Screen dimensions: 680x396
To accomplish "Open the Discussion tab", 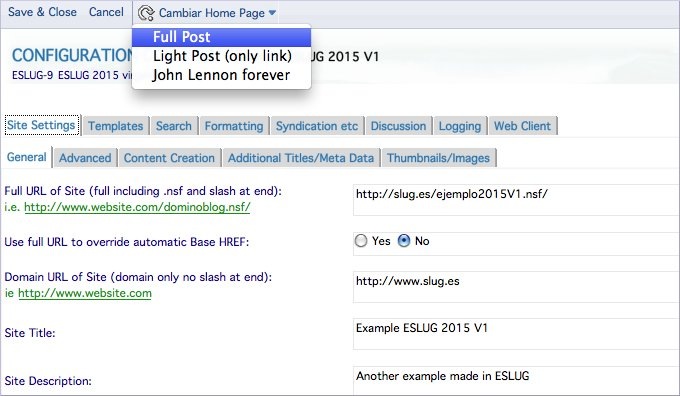I will point(399,126).
